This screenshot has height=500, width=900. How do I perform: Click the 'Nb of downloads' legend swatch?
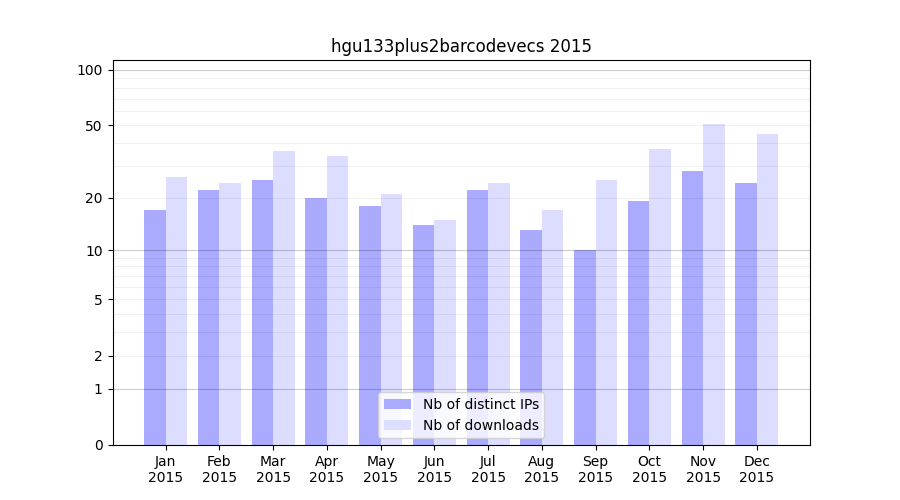(x=397, y=425)
